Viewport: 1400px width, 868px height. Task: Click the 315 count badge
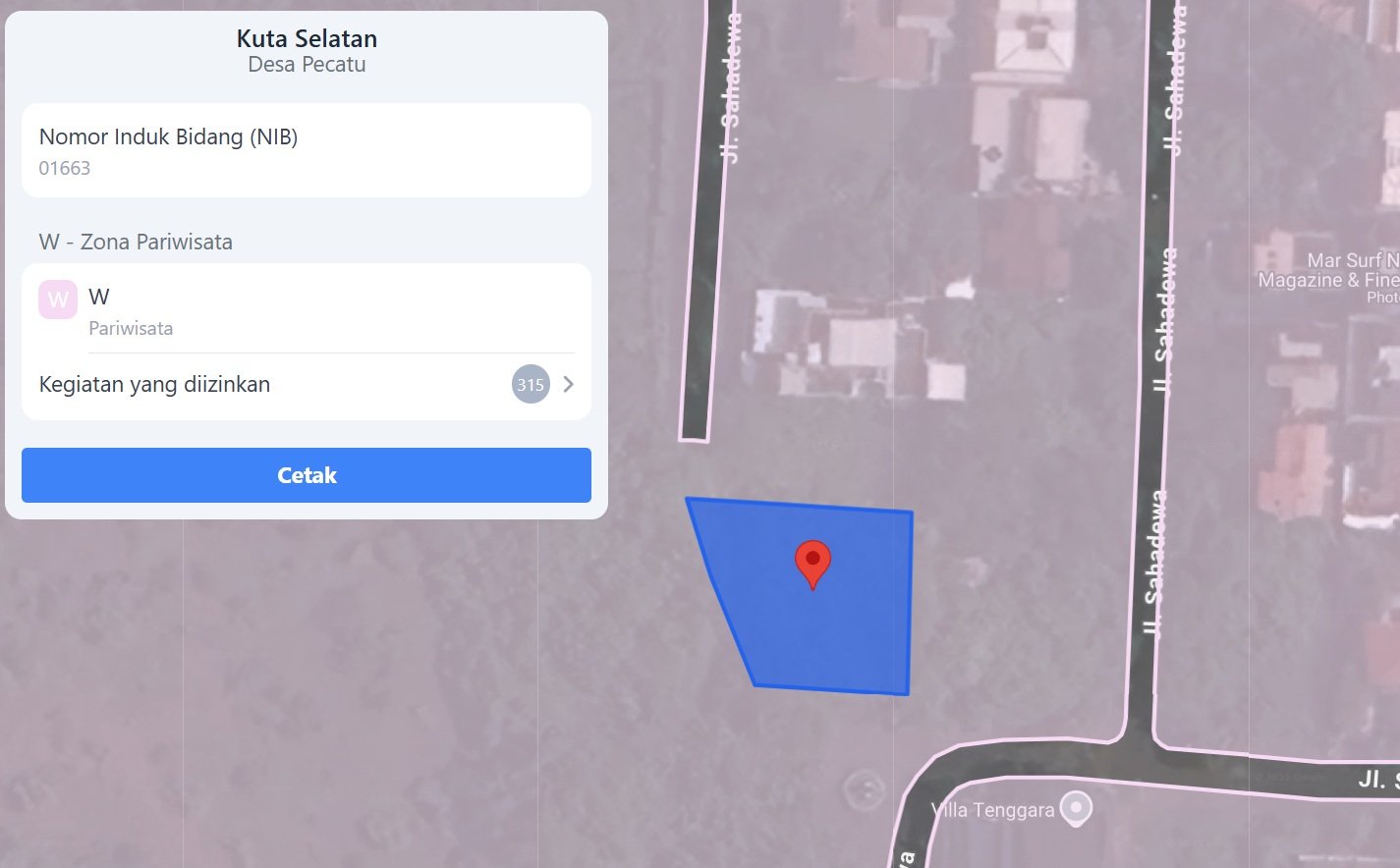click(531, 384)
